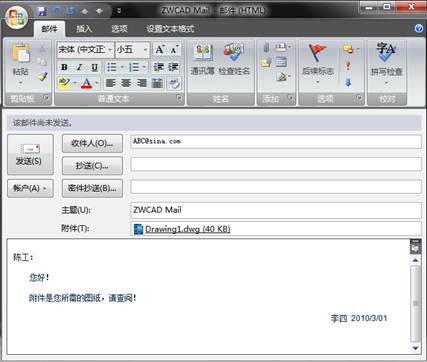Switch to the 插入 ribbon tab

tap(84, 29)
